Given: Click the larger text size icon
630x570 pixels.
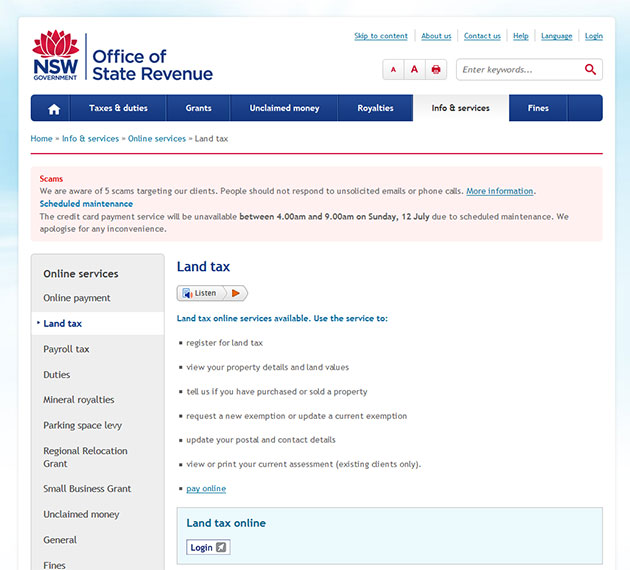Looking at the screenshot, I should click(x=414, y=70).
